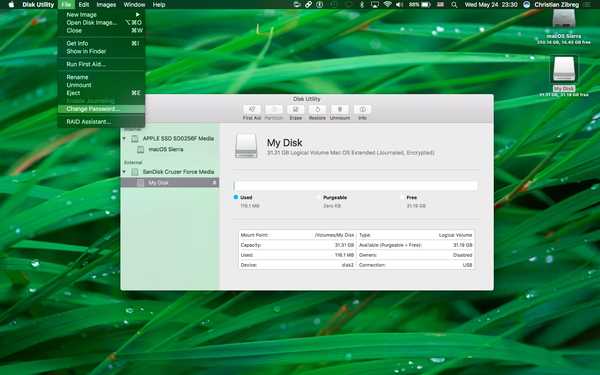Click the eject icon on My Disk row
Screen dimensions: 600x375
(215, 183)
